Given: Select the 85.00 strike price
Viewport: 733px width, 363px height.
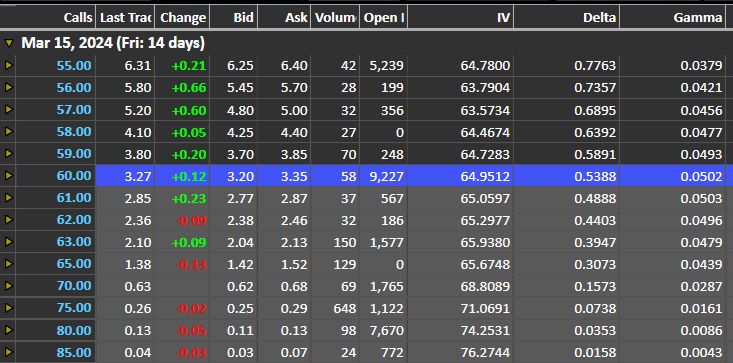Looking at the screenshot, I should (x=74, y=352).
